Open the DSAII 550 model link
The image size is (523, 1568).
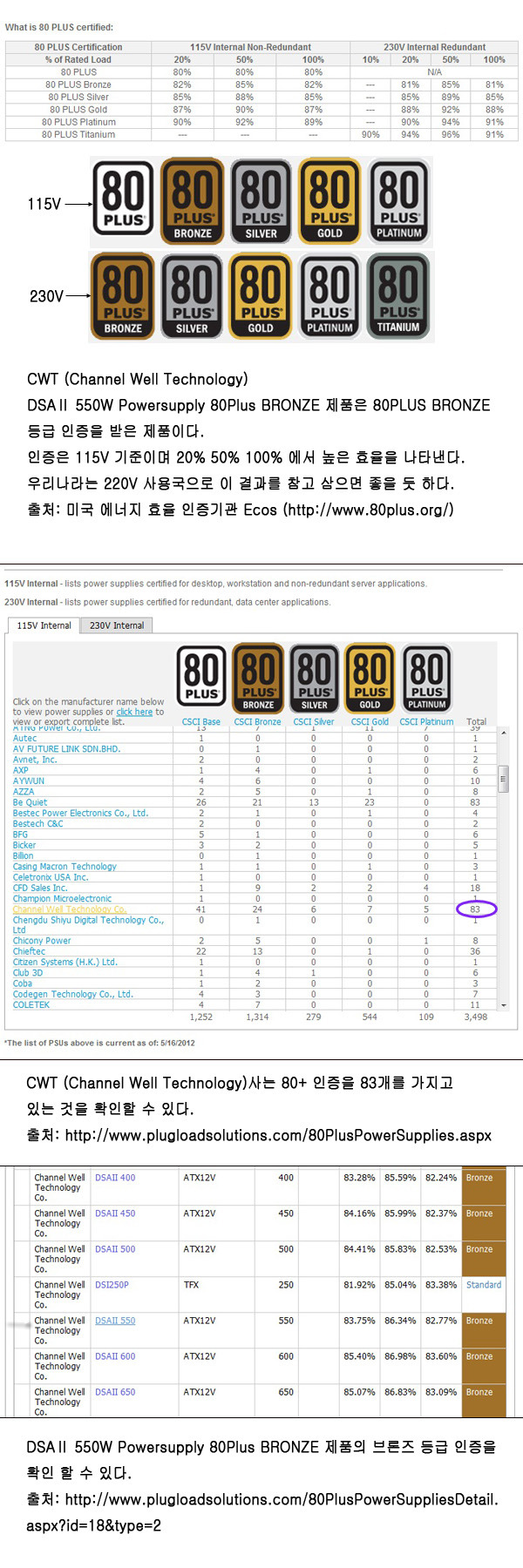click(115, 1321)
